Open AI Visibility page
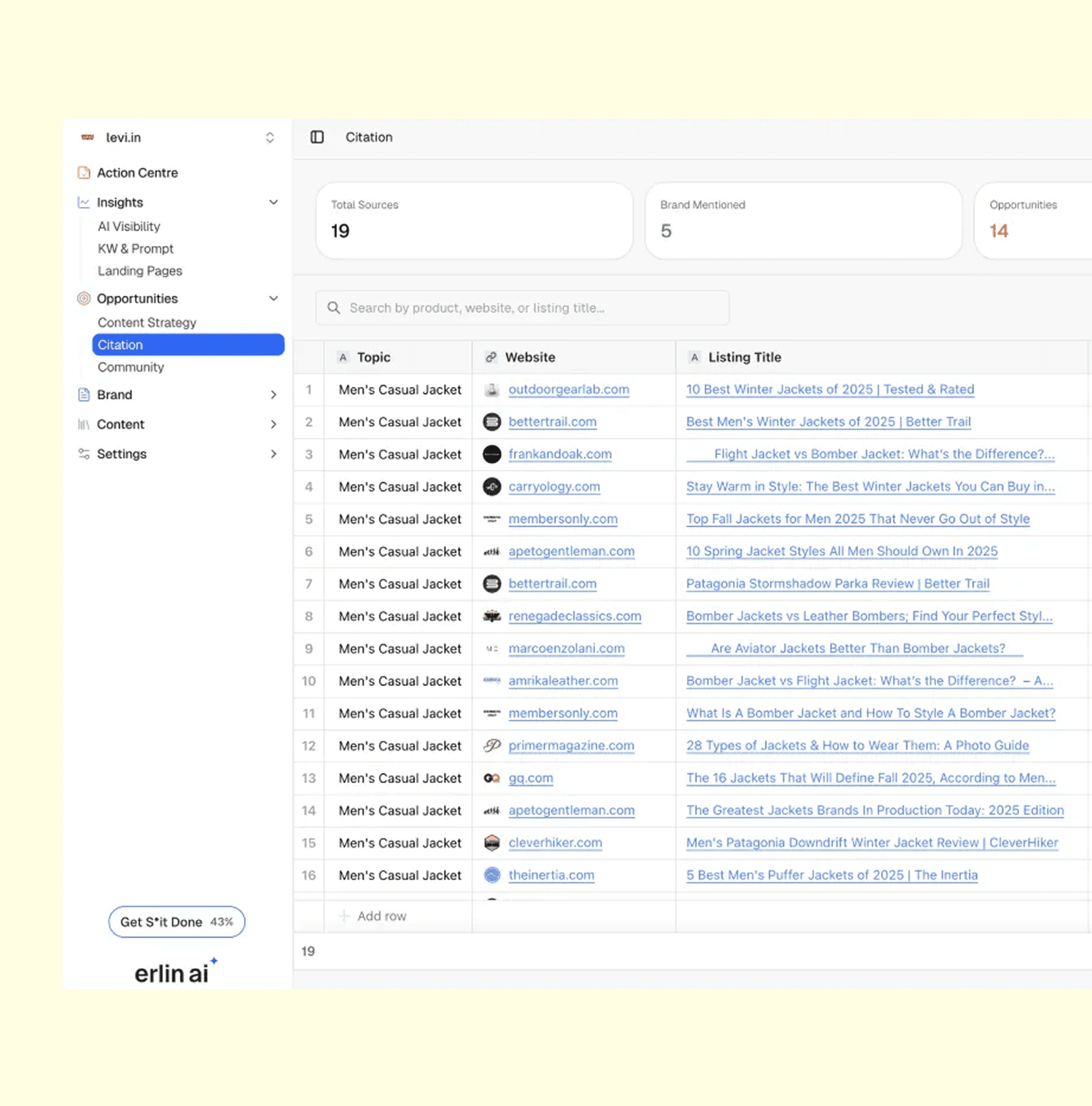Image resolution: width=1092 pixels, height=1106 pixels. (129, 226)
